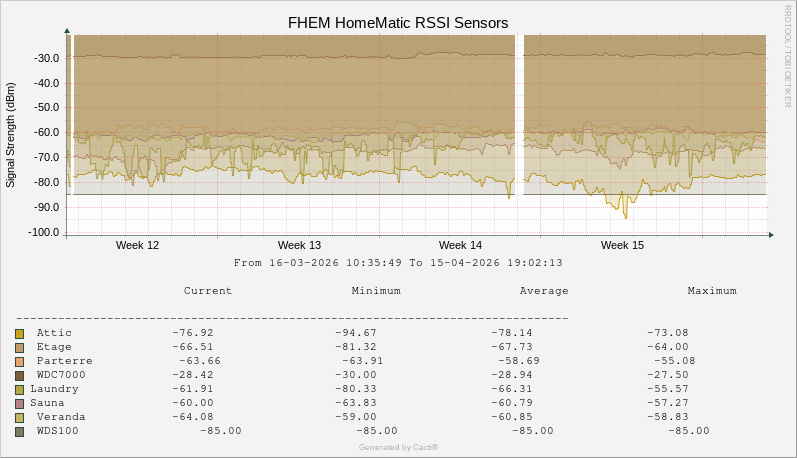Click the Week 14 x-axis label
Image resolution: width=797 pixels, height=458 pixels.
(460, 245)
